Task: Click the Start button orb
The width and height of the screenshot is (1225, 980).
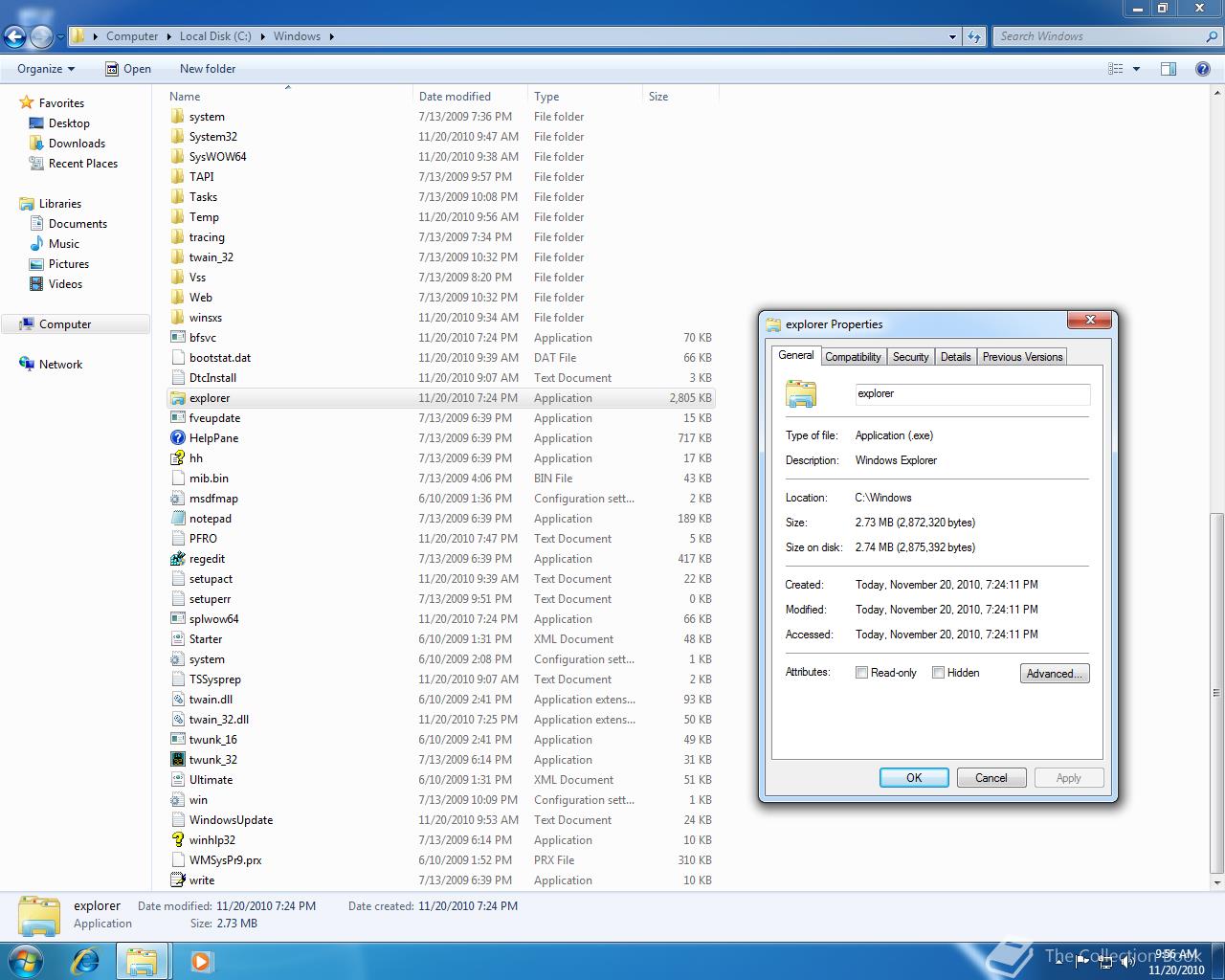Action: point(25,961)
